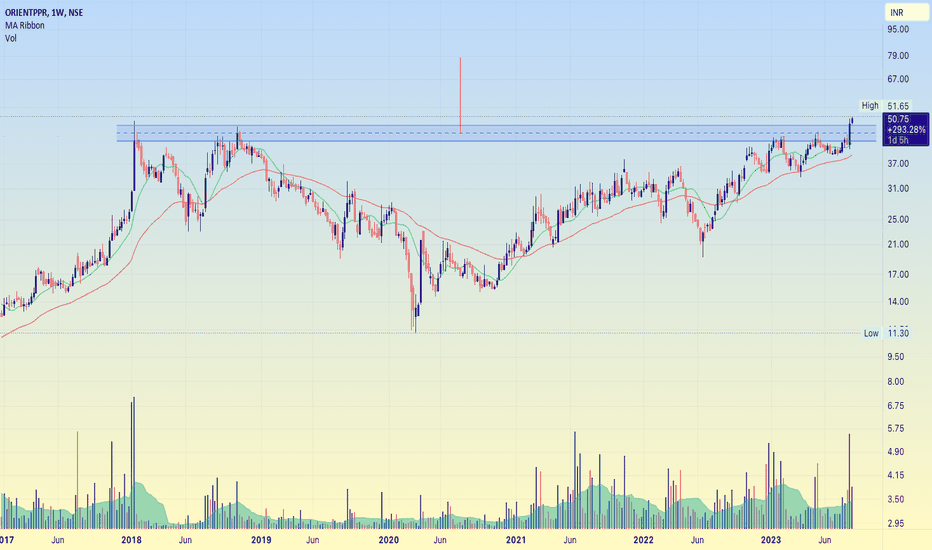Click the 25.00 price axis label
The height and width of the screenshot is (550, 932).
click(898, 219)
